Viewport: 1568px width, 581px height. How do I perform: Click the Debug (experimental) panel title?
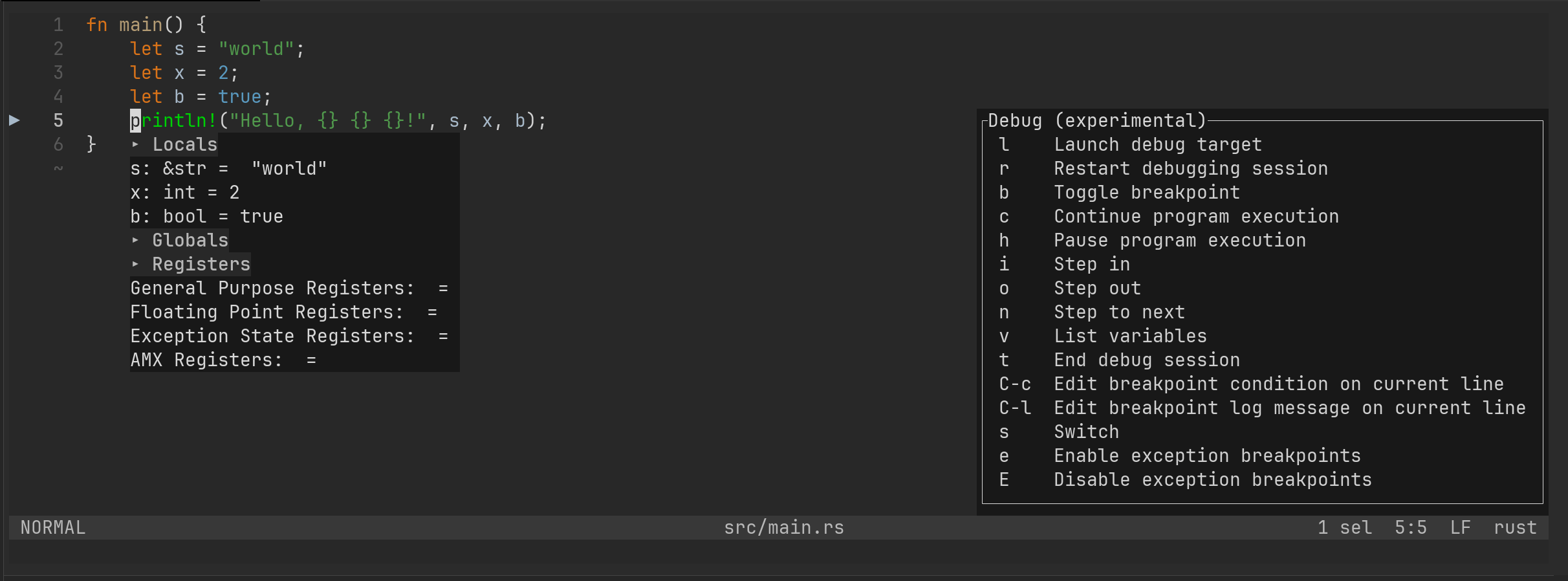tap(1096, 120)
